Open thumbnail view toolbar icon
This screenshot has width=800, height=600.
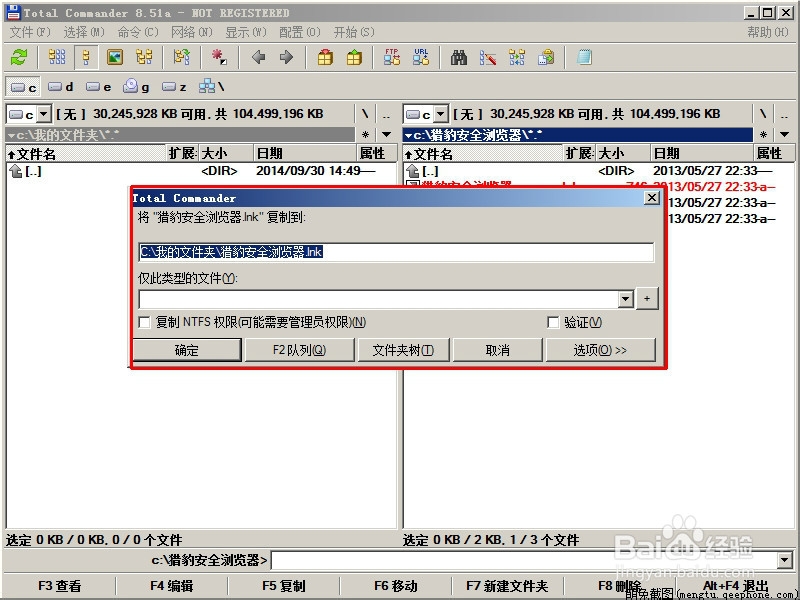(x=115, y=57)
